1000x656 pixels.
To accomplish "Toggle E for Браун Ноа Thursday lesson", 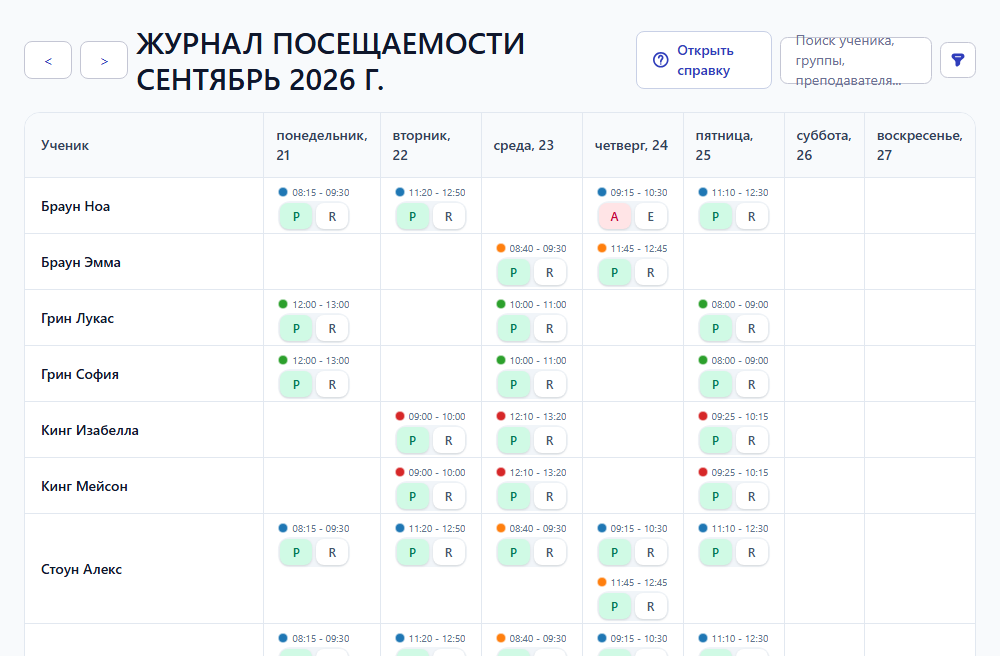I will tap(651, 217).
